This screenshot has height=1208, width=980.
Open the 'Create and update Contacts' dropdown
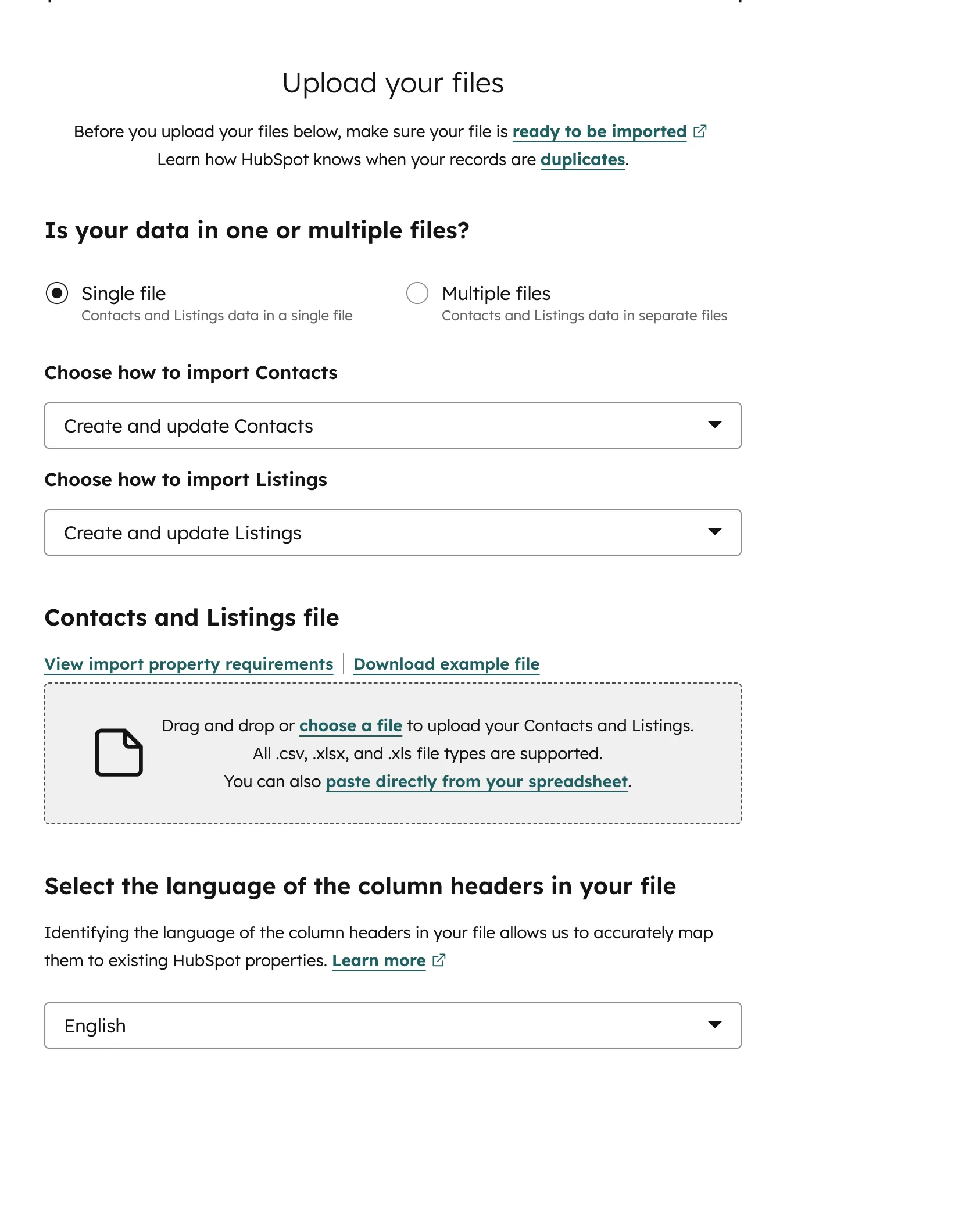(x=392, y=426)
